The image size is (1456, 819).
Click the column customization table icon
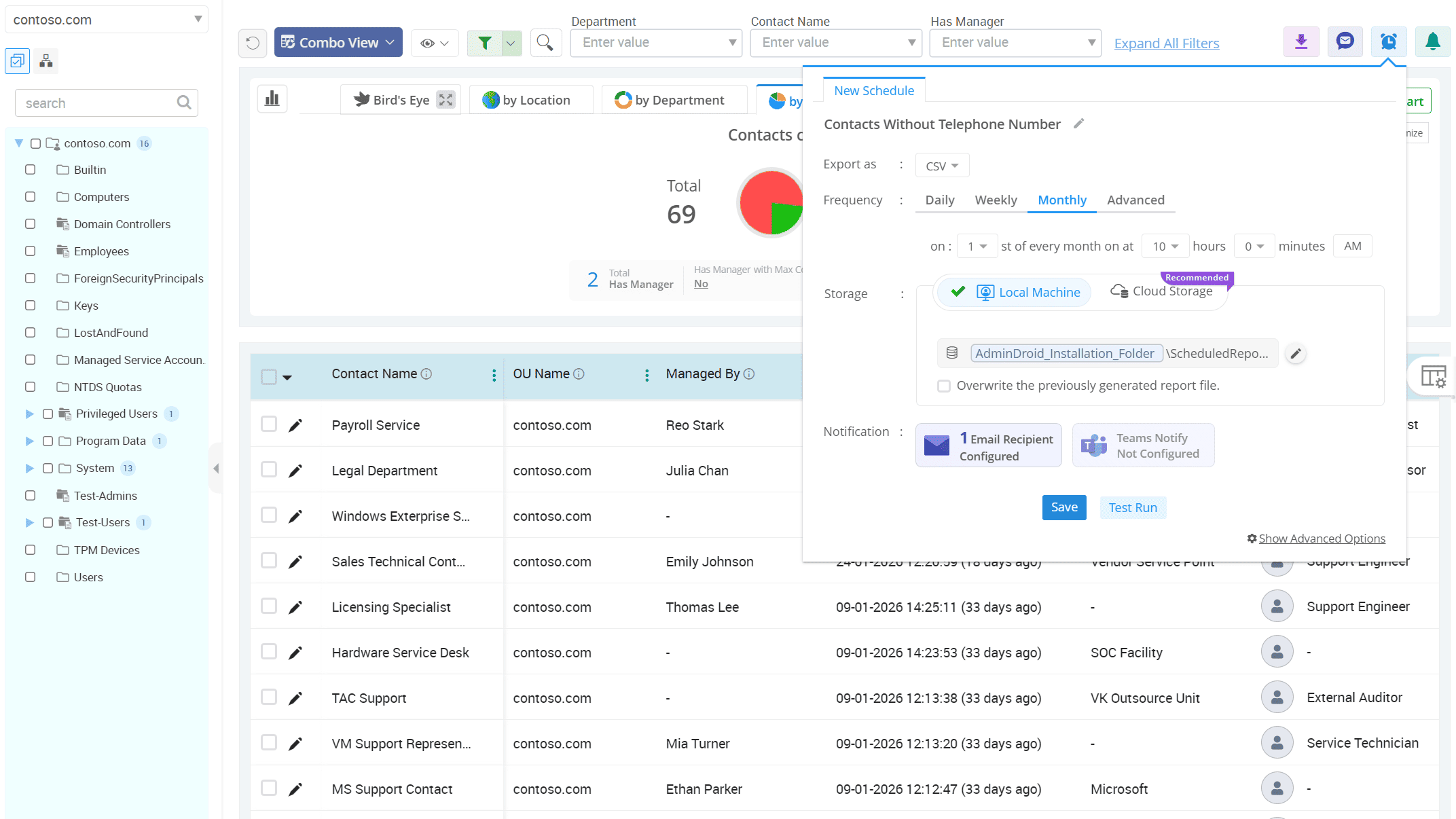(x=1433, y=376)
